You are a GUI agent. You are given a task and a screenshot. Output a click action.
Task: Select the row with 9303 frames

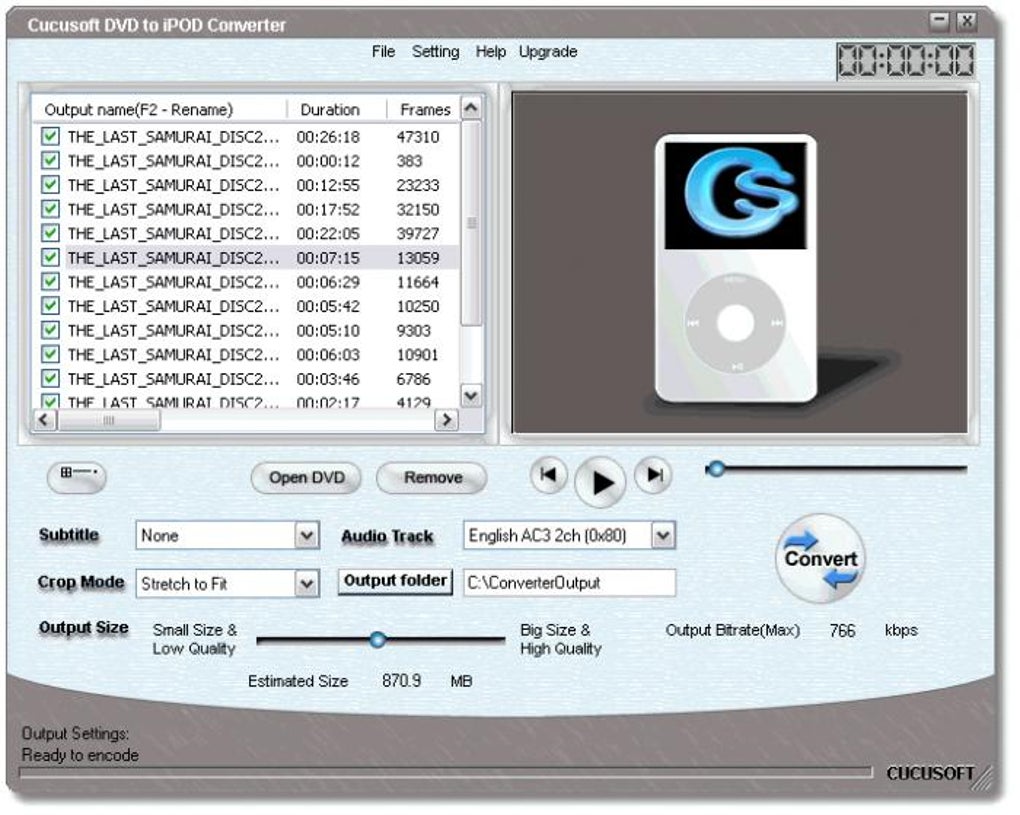pos(247,330)
